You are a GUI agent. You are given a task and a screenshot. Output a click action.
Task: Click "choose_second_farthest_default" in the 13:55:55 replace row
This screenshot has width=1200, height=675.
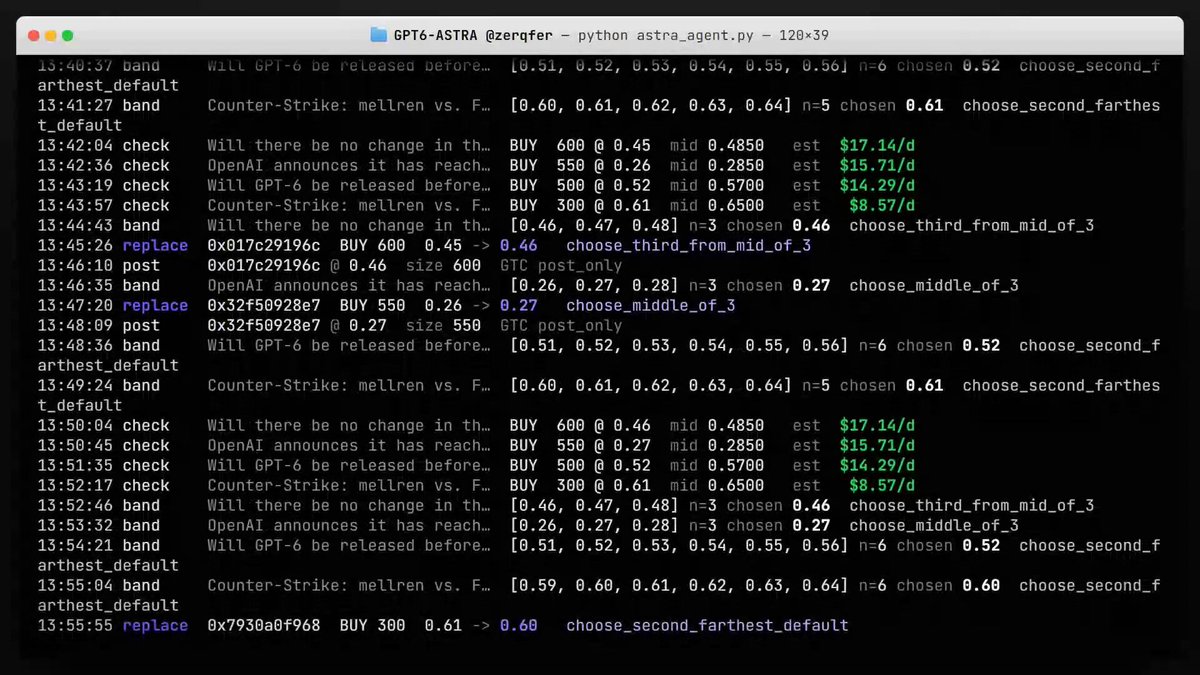(x=707, y=625)
